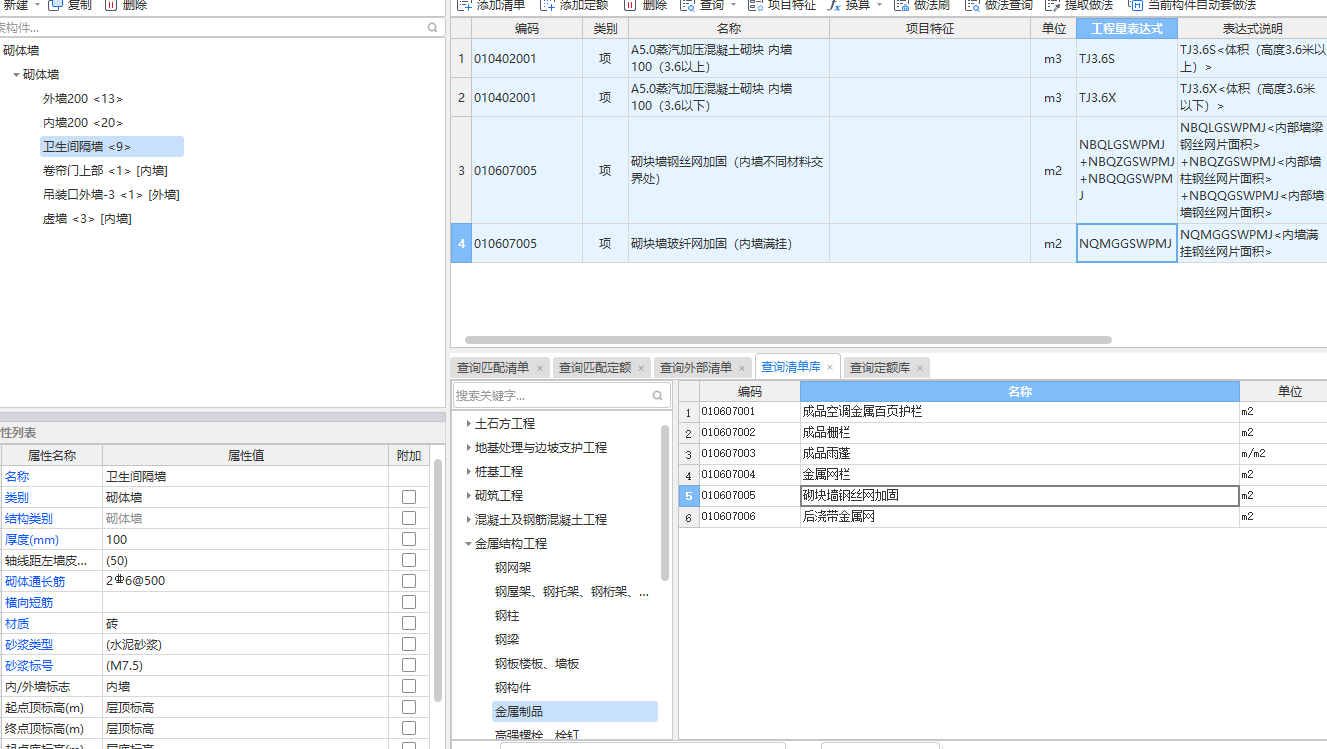1327x749 pixels.
Task: Tick the 附加 checkbox for 砂浆标号
Action: pyautogui.click(x=409, y=665)
